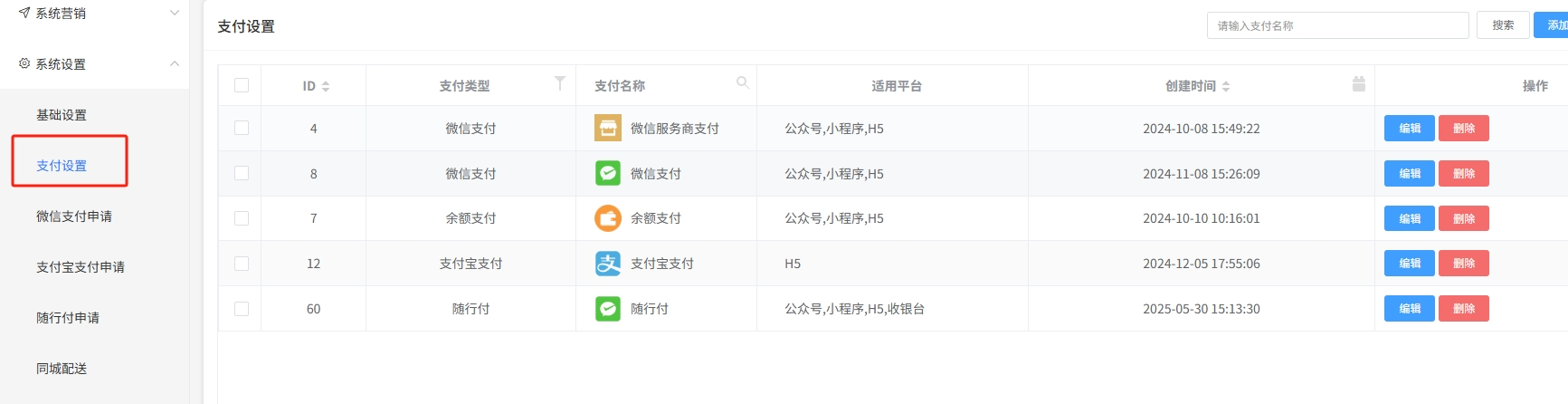This screenshot has width=1568, height=404.
Task: Open 基础设置 in the sidebar
Action: pos(62,115)
